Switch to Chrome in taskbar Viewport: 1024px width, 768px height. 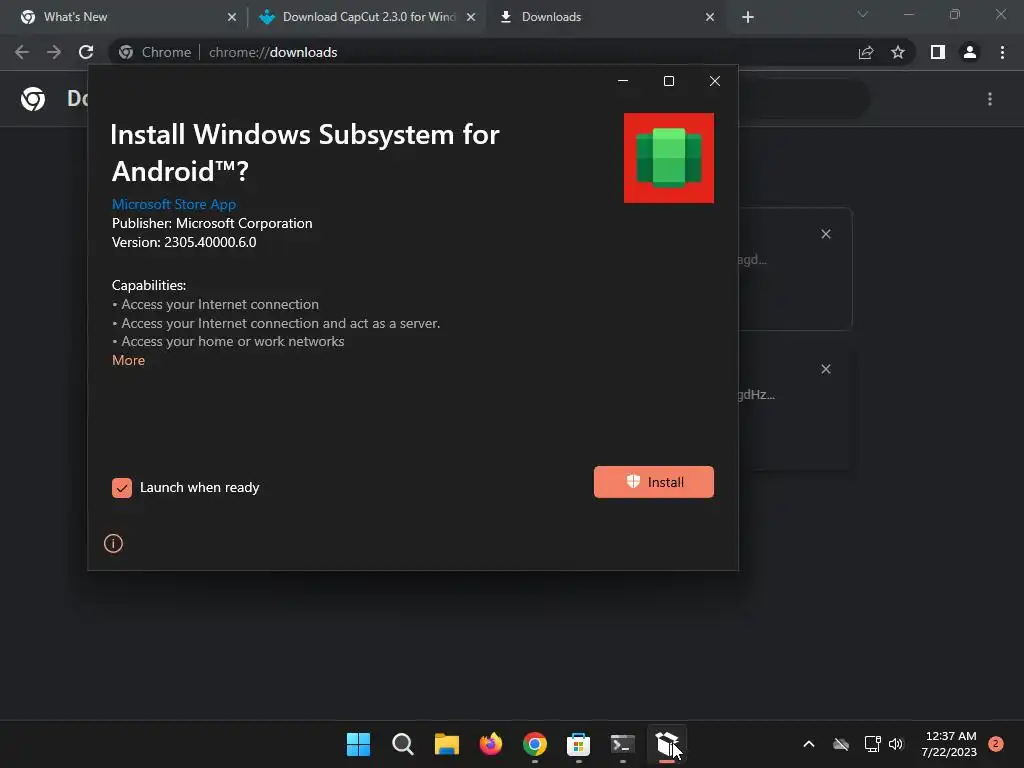tap(535, 744)
